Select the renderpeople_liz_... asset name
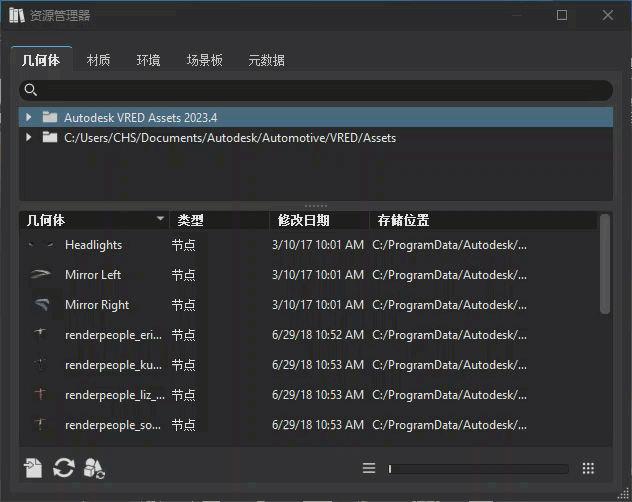The image size is (632, 502). pyautogui.click(x=115, y=395)
